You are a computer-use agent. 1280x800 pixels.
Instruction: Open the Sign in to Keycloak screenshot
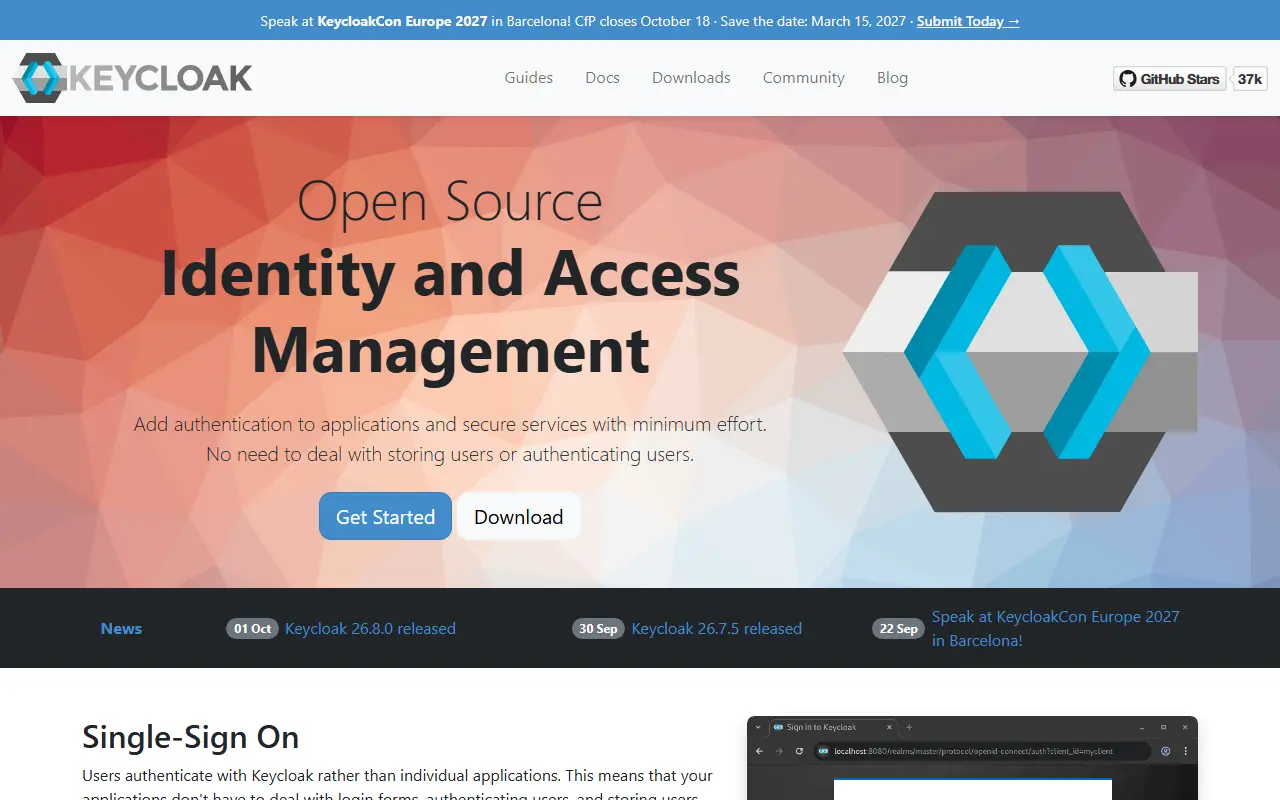pyautogui.click(x=972, y=758)
